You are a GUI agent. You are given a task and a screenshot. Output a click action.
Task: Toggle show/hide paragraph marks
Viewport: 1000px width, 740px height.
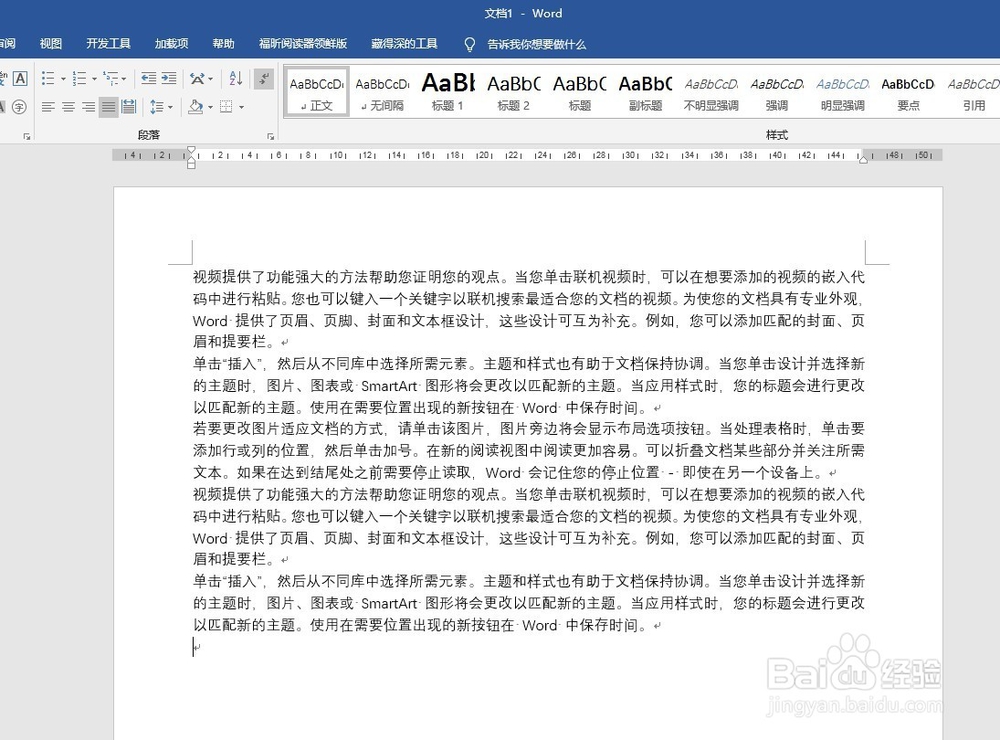click(x=263, y=78)
